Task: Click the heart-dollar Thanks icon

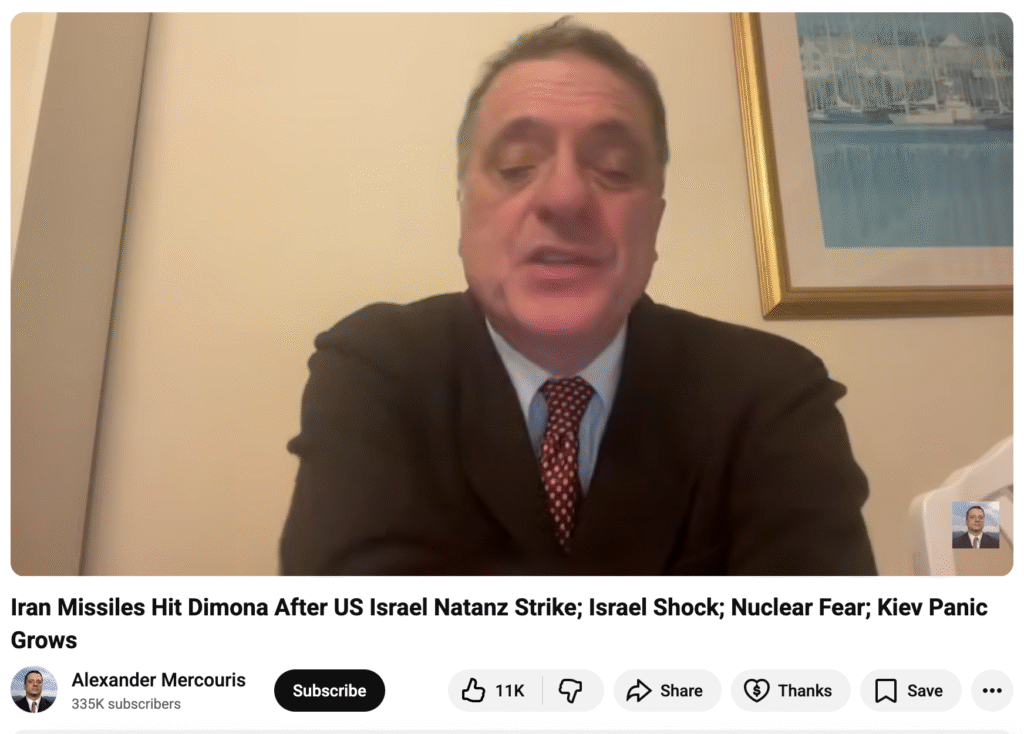Action: tap(756, 690)
